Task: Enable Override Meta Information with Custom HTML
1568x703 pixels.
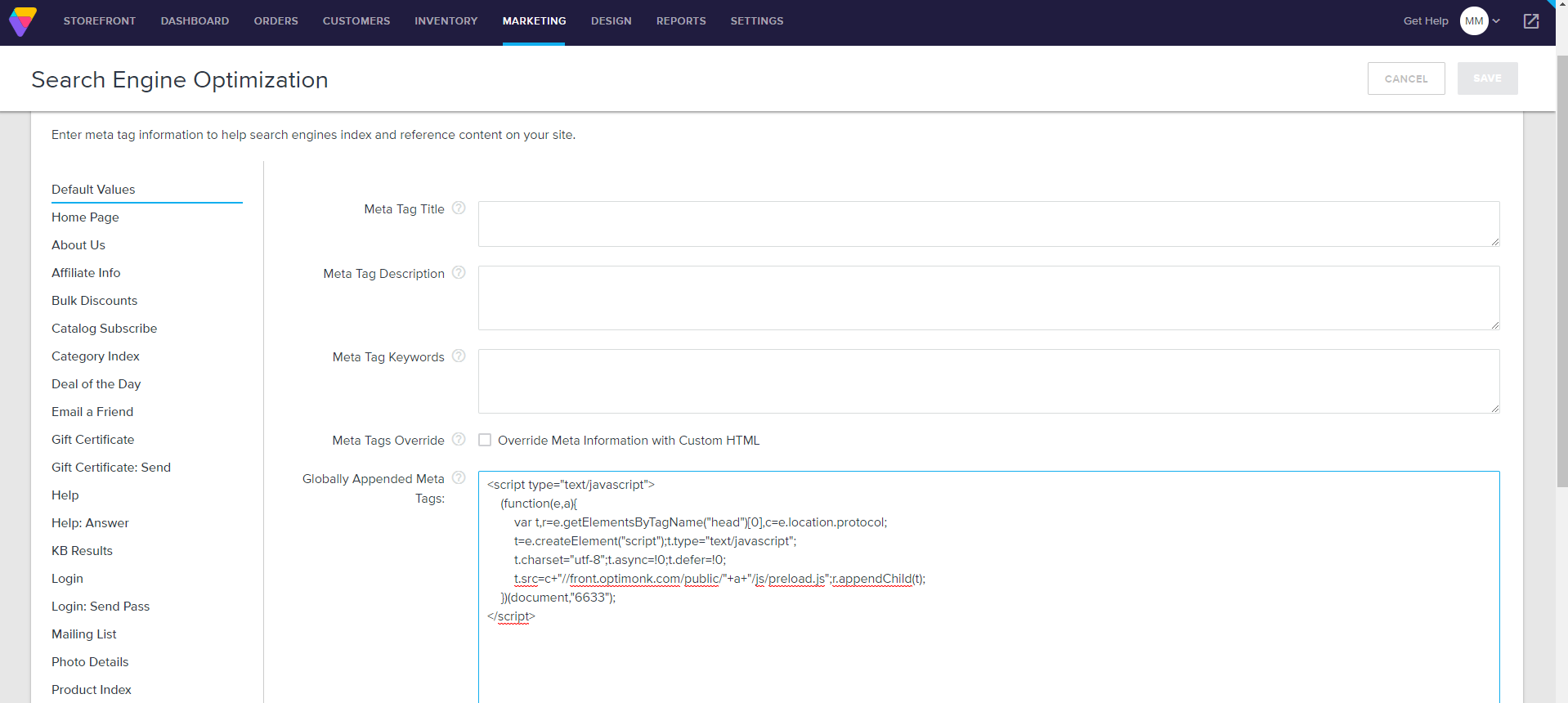Action: pyautogui.click(x=485, y=440)
